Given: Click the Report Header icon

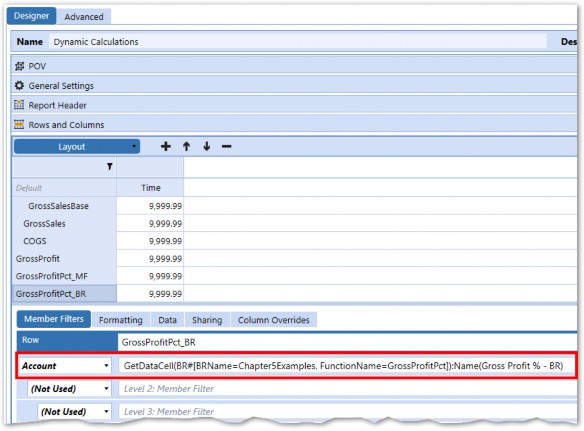Looking at the screenshot, I should 19,105.
